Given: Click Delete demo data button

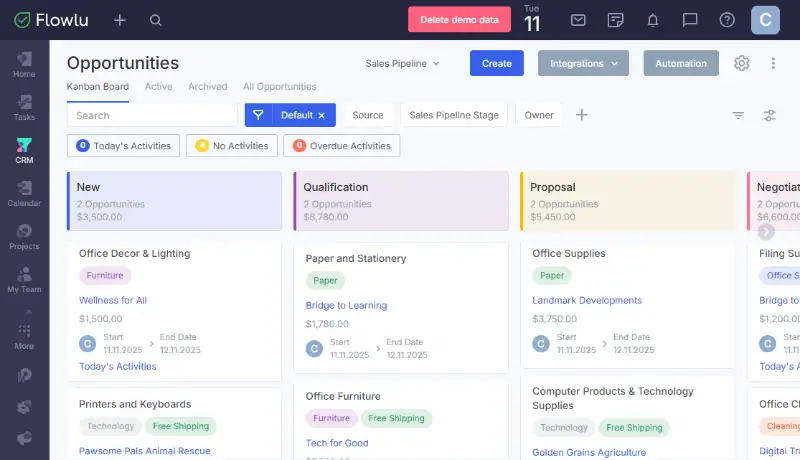Looking at the screenshot, I should 459,19.
